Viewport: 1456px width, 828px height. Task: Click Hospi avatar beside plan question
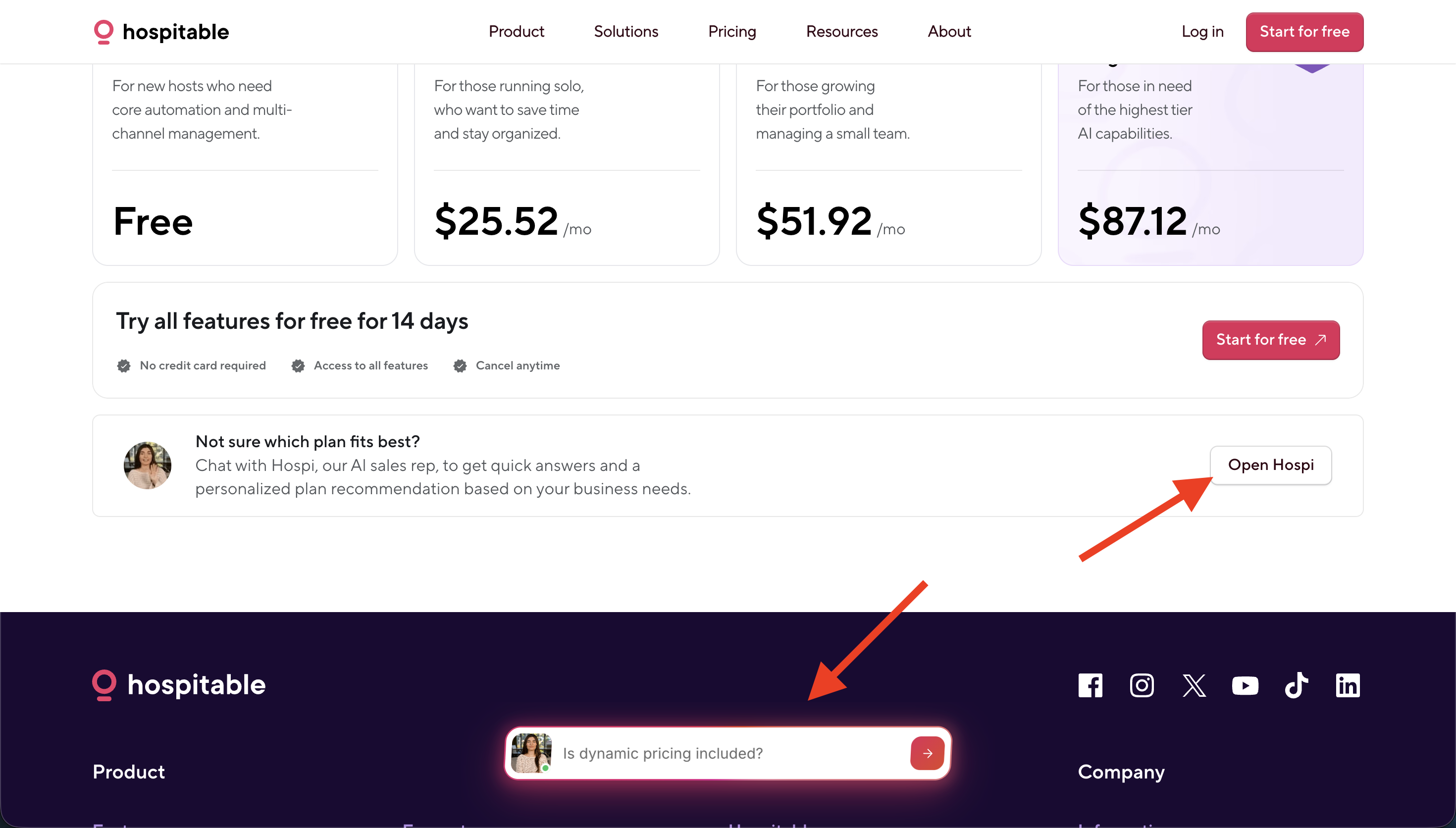[147, 465]
